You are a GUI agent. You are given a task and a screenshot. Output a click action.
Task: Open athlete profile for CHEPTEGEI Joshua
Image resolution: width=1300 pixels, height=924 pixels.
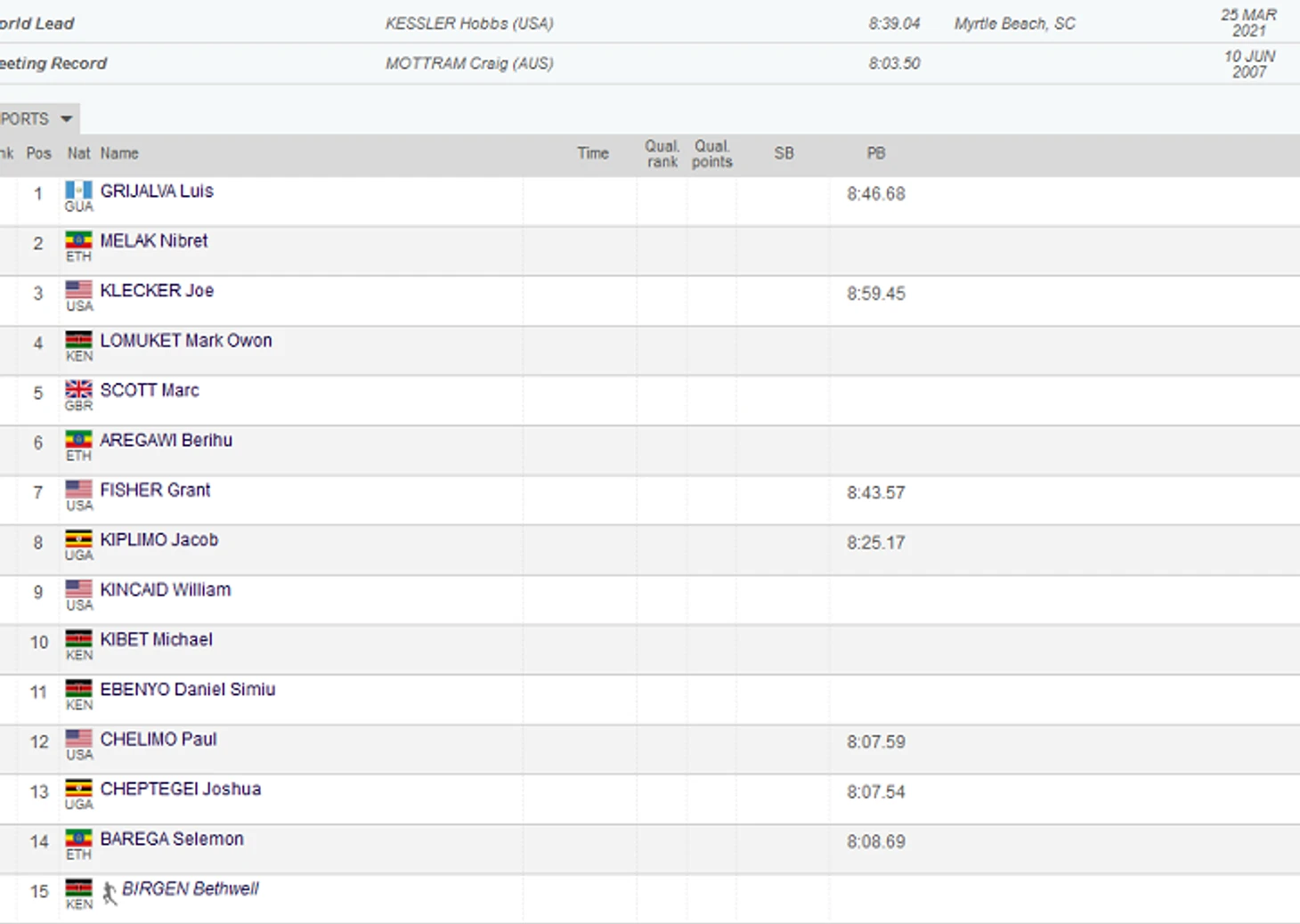[x=181, y=790]
